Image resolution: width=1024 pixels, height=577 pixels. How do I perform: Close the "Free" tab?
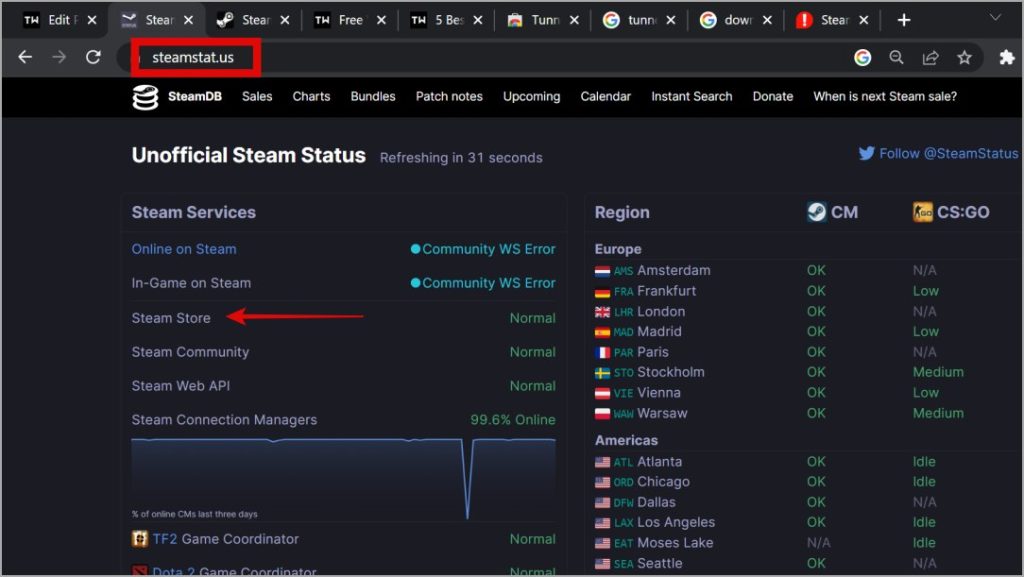381,20
